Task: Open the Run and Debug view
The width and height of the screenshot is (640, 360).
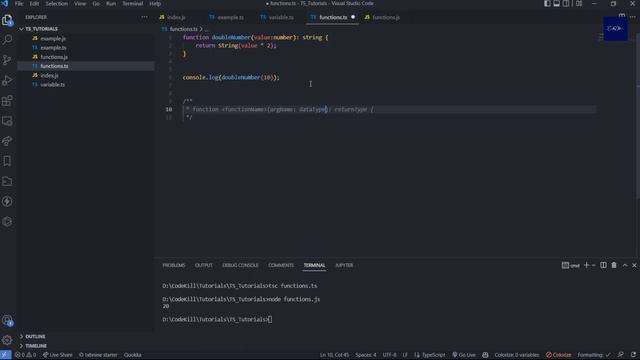Action: click(x=7, y=80)
